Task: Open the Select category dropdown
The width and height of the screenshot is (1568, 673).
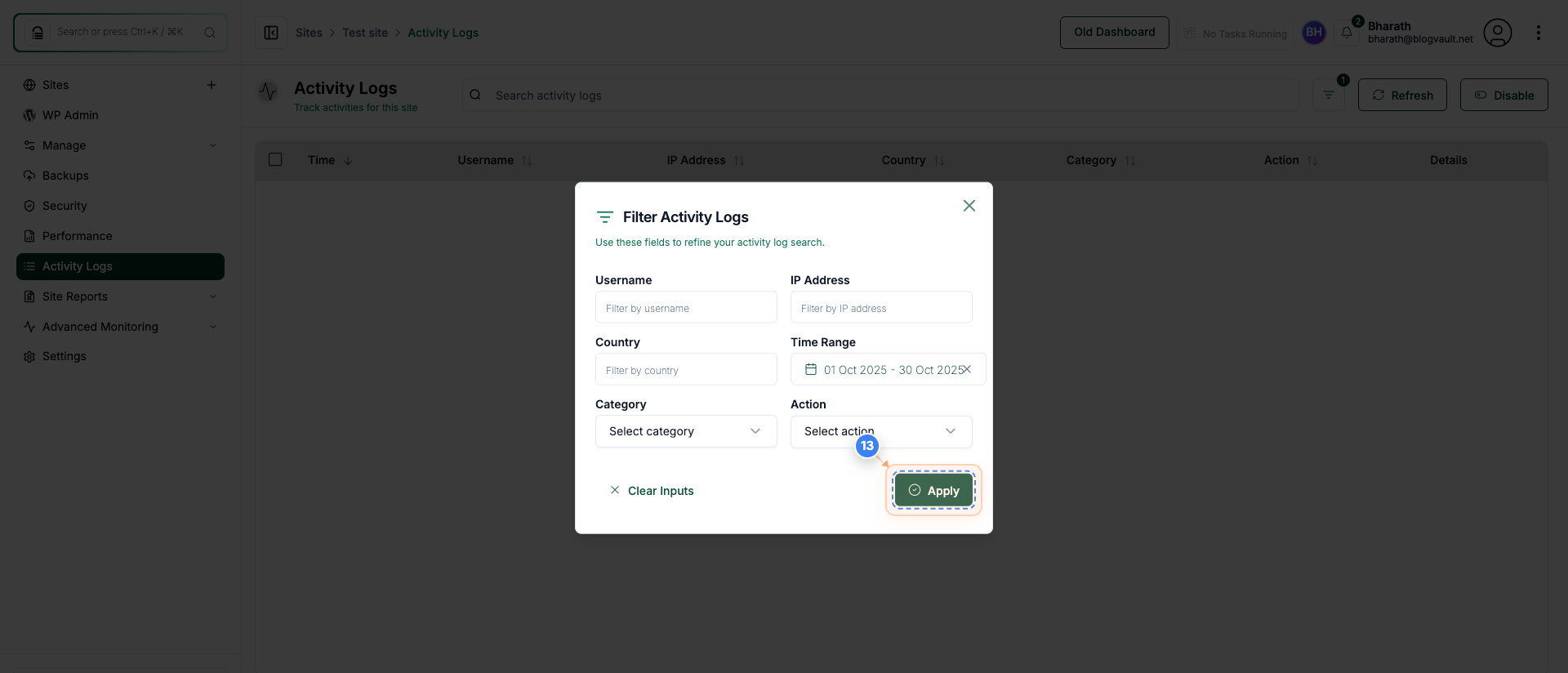Action: (685, 431)
